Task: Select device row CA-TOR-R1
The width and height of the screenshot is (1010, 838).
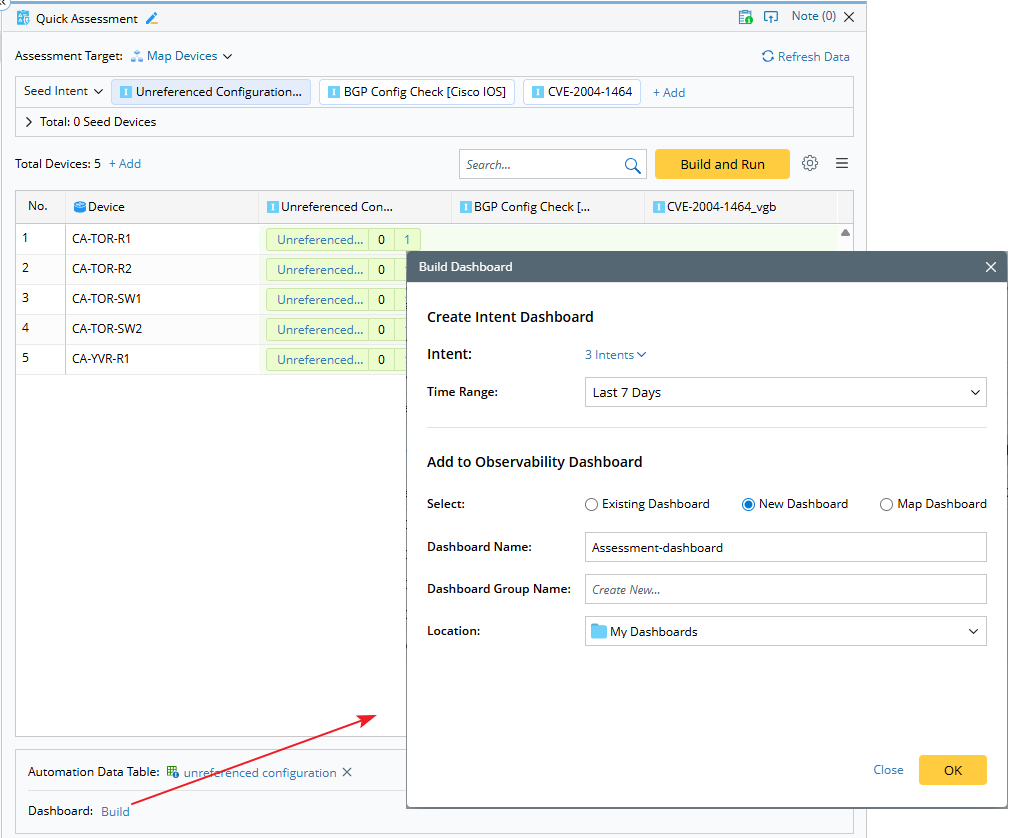Action: [101, 239]
